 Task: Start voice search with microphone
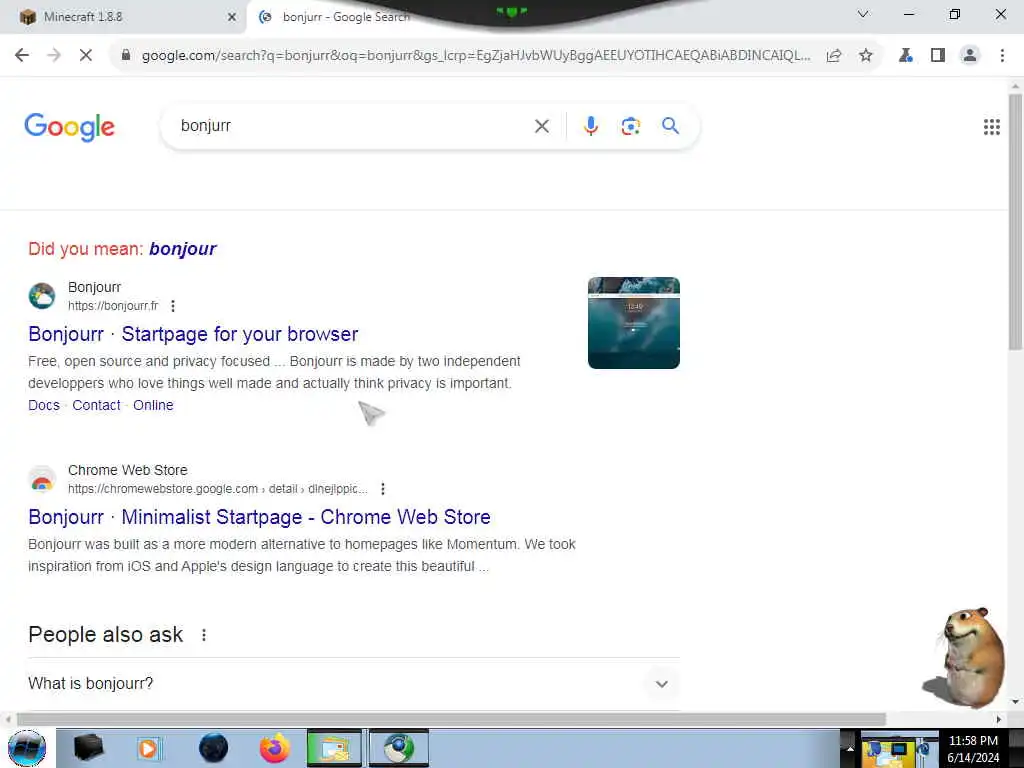click(x=590, y=125)
